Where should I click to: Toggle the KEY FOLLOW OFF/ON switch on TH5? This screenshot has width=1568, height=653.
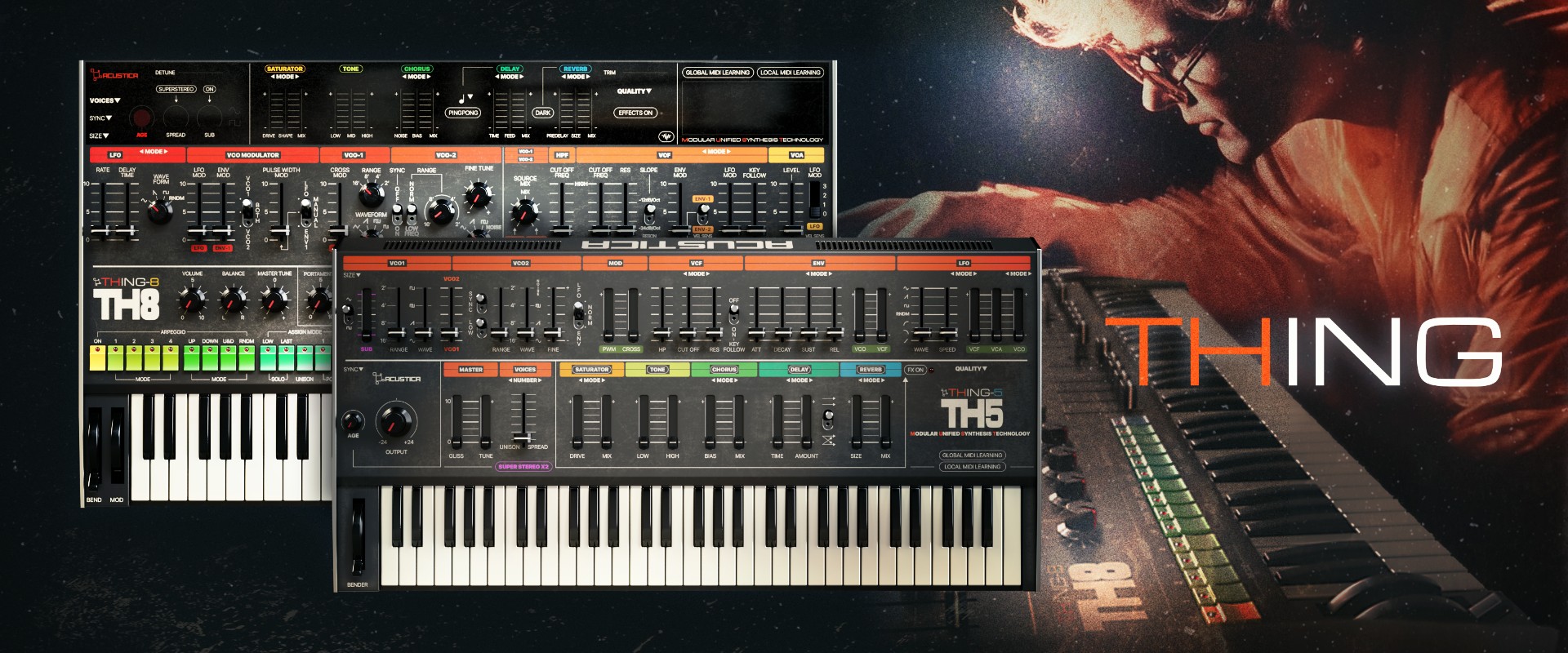point(734,315)
